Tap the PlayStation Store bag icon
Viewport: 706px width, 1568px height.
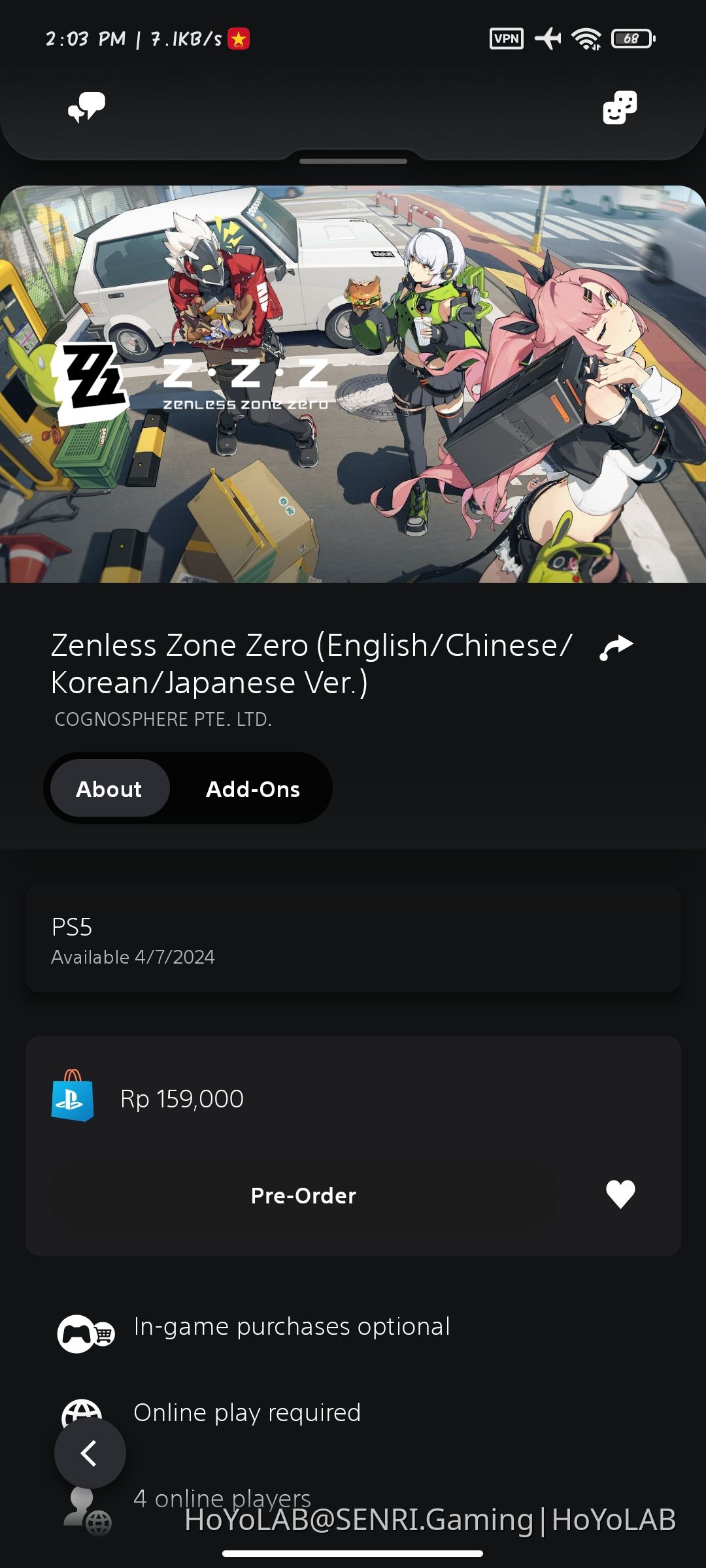click(x=73, y=1096)
